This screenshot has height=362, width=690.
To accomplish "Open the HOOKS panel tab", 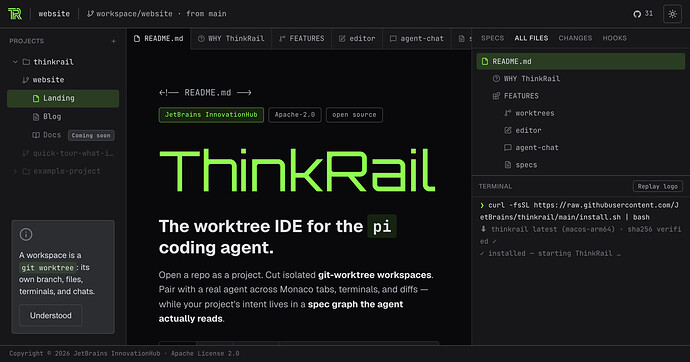I will [x=614, y=38].
